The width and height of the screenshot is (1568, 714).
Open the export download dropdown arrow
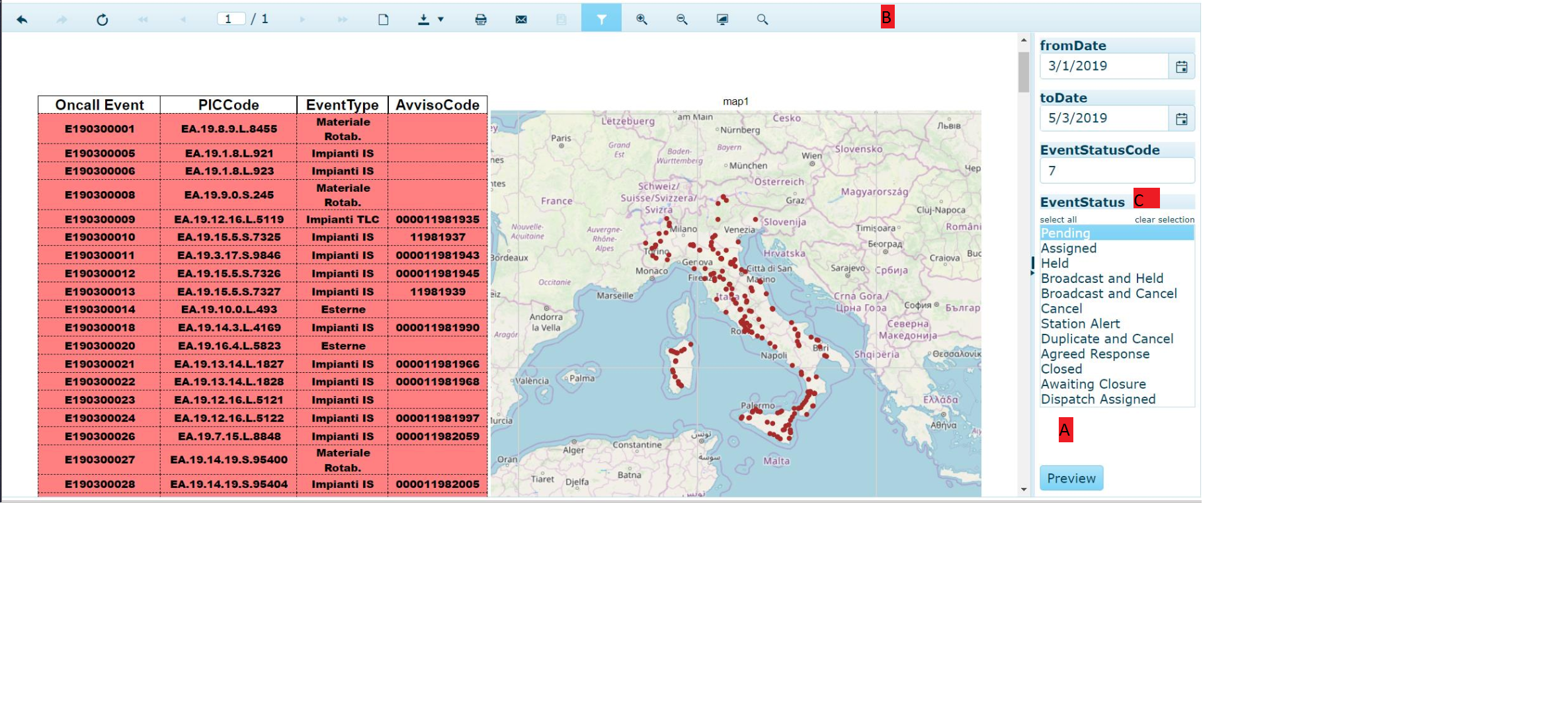[x=441, y=19]
